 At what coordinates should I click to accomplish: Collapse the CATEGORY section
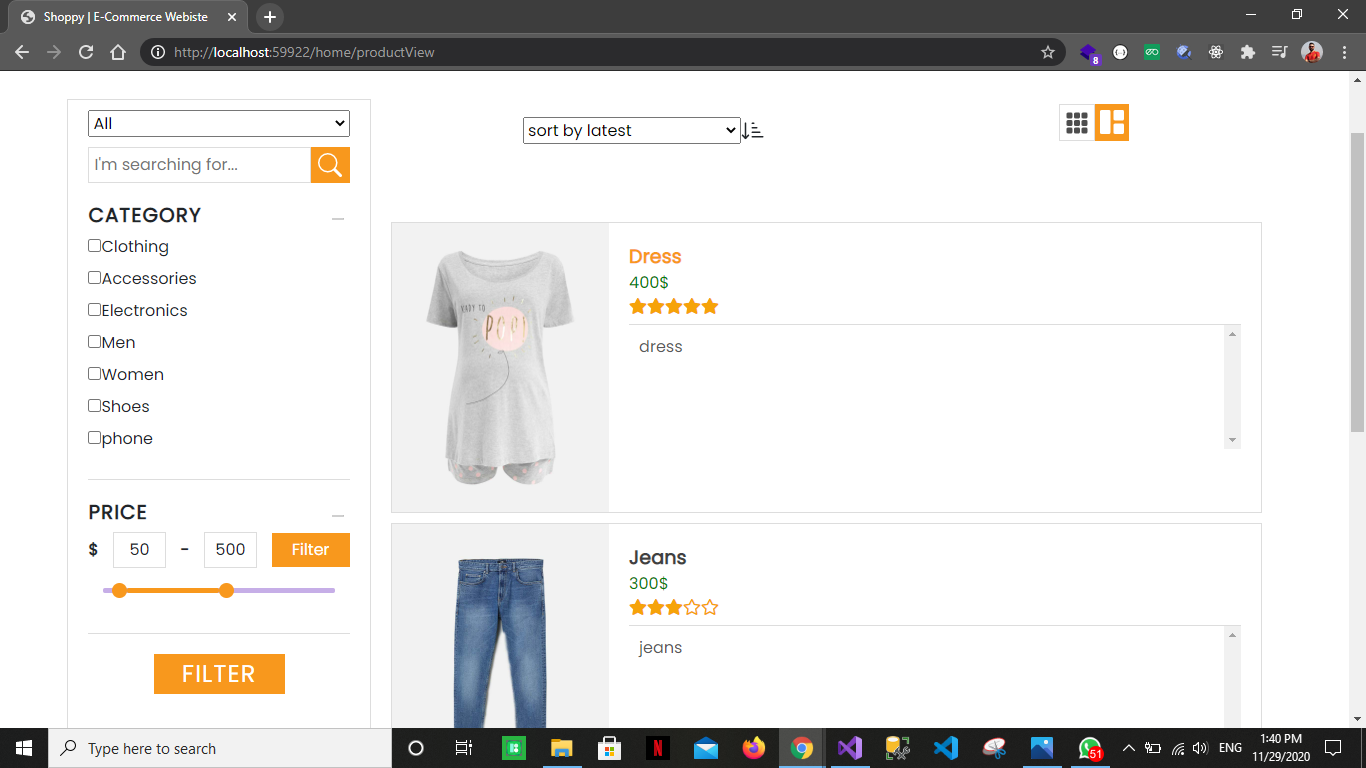pyautogui.click(x=338, y=219)
